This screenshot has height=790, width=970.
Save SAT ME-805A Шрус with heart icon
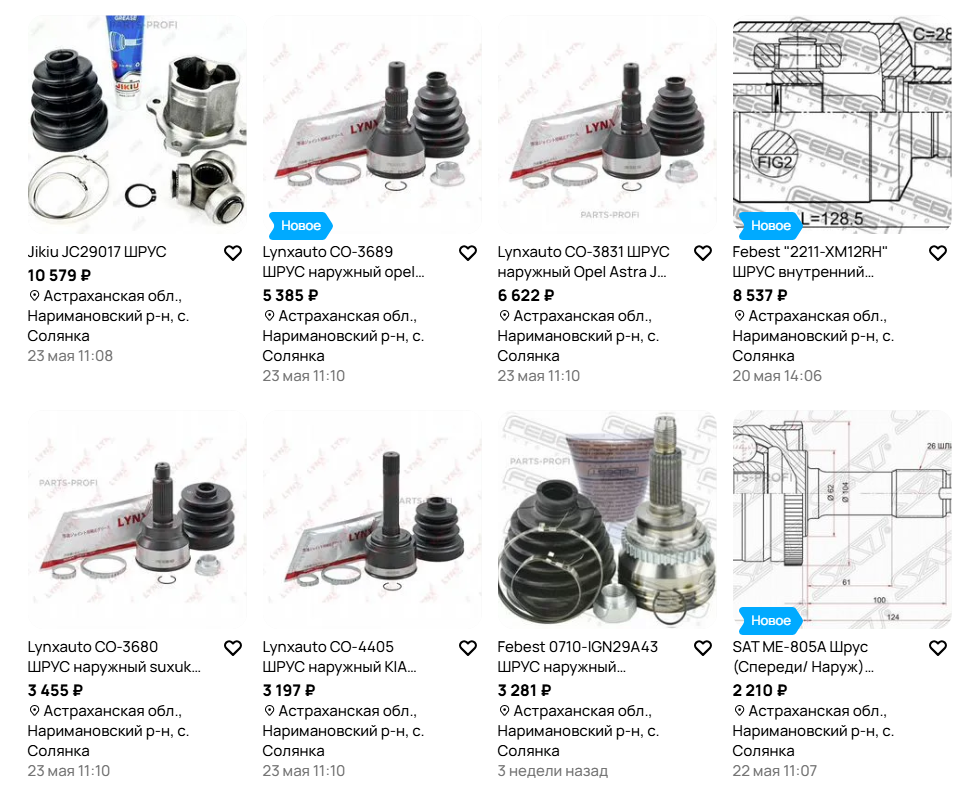point(938,648)
